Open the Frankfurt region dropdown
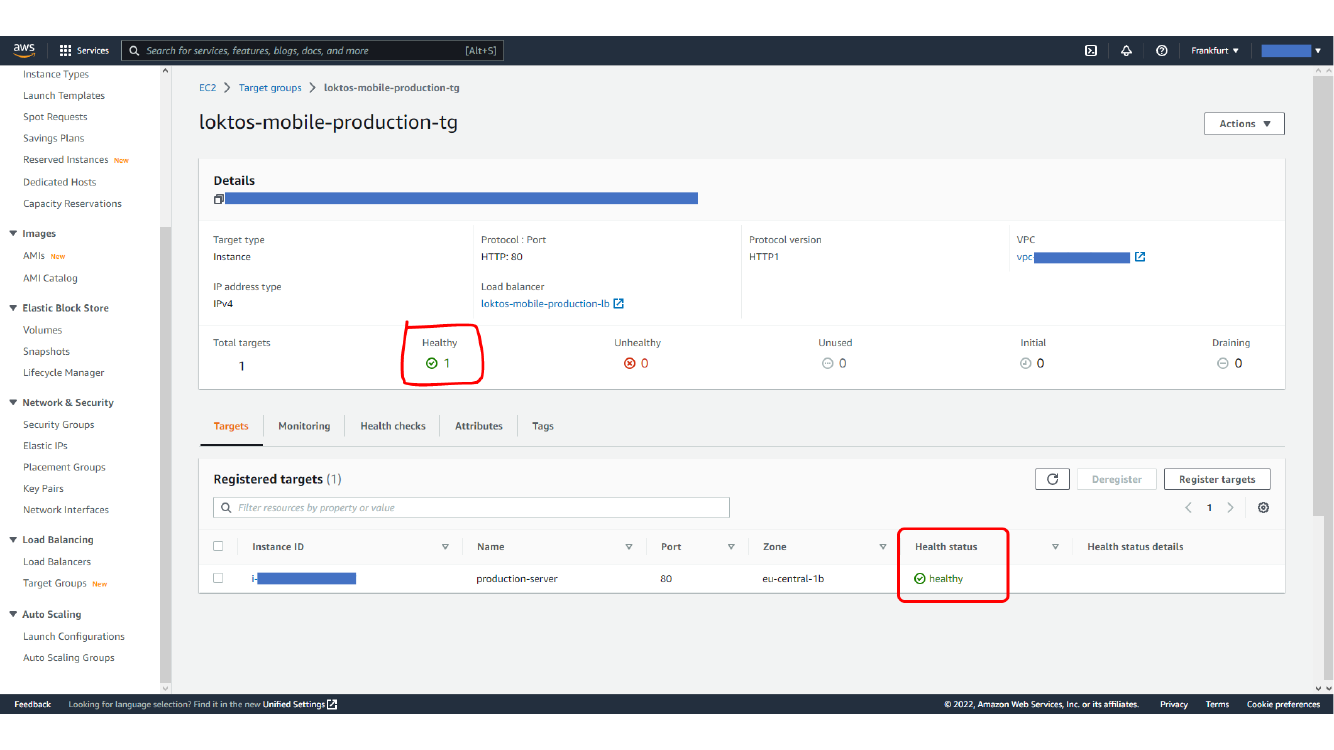1334x750 pixels. click(x=1215, y=50)
